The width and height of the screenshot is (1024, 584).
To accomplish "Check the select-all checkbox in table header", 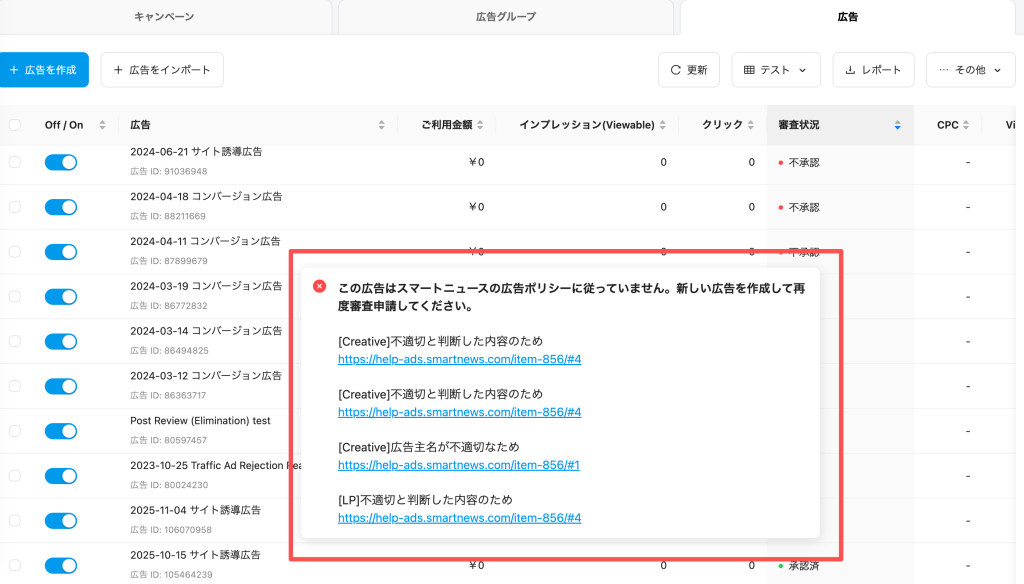I will coord(14,126).
